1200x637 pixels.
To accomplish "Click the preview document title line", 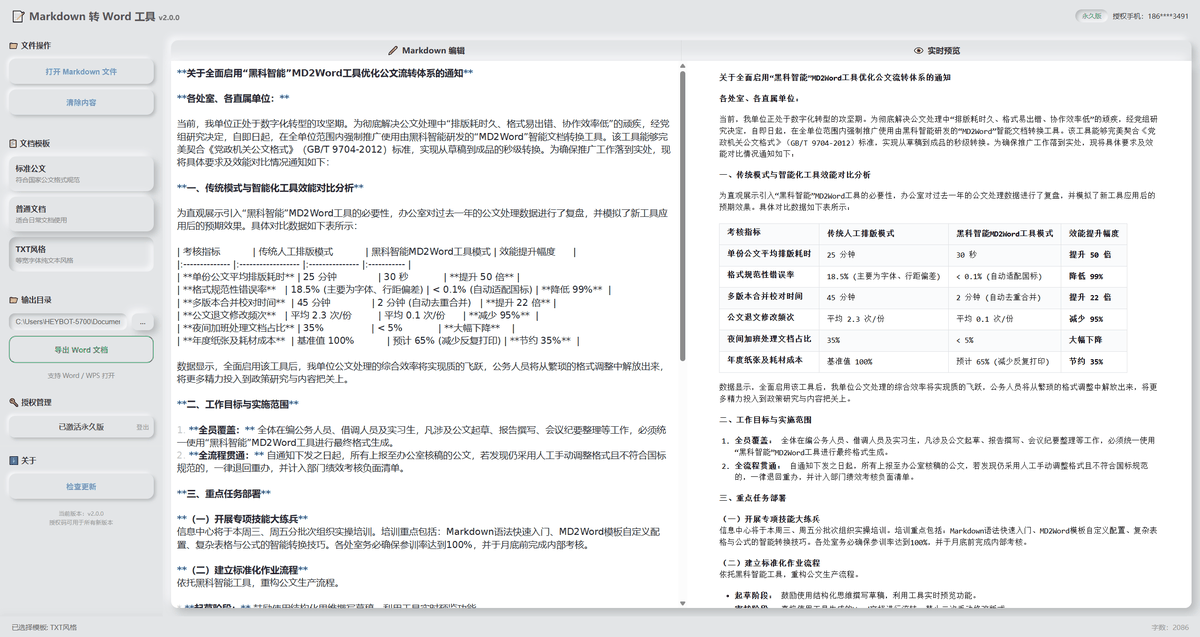I will click(x=835, y=77).
